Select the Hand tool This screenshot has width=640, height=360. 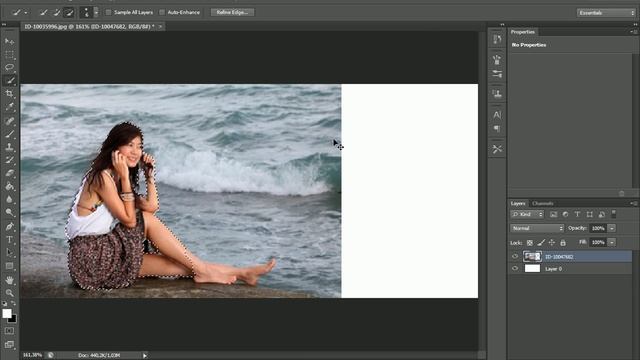tap(9, 280)
